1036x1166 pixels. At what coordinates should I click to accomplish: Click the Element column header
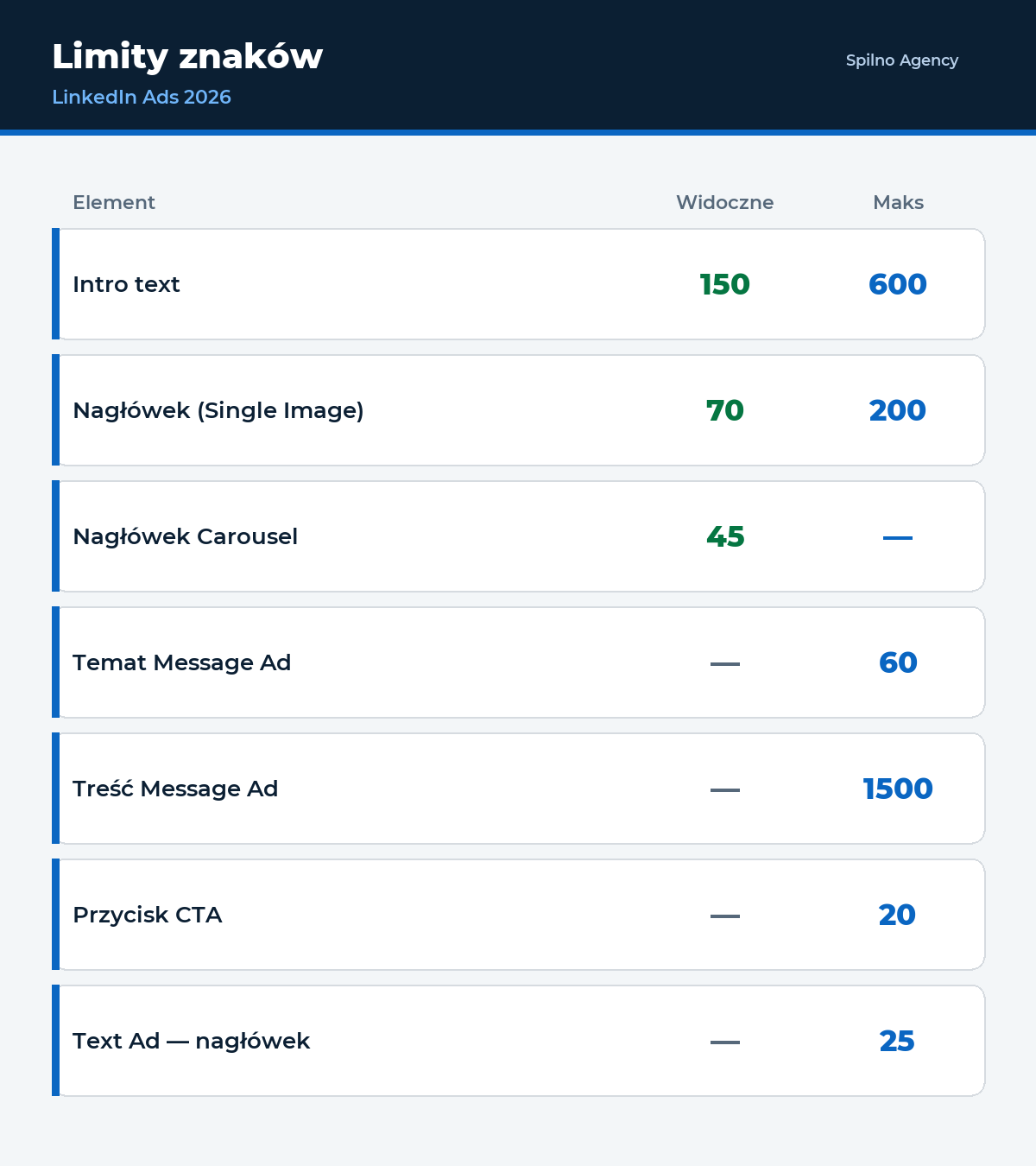[114, 202]
